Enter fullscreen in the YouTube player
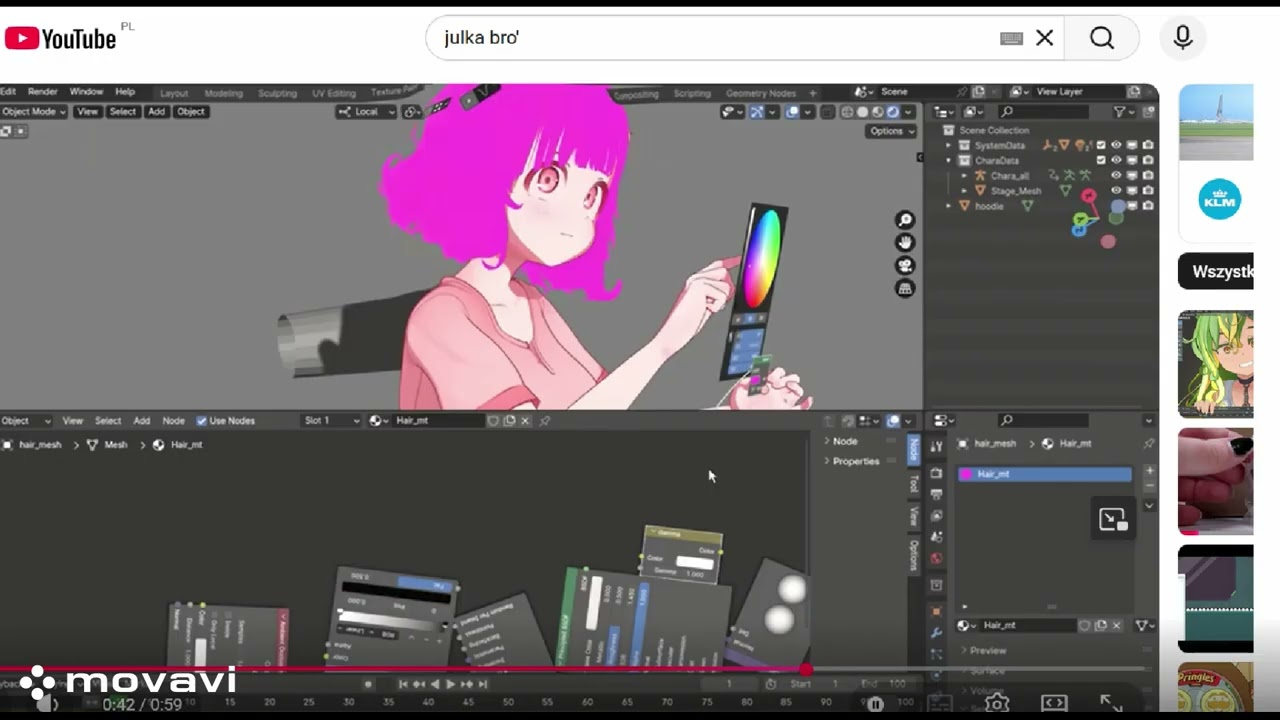Image resolution: width=1280 pixels, height=720 pixels. coord(1111,703)
